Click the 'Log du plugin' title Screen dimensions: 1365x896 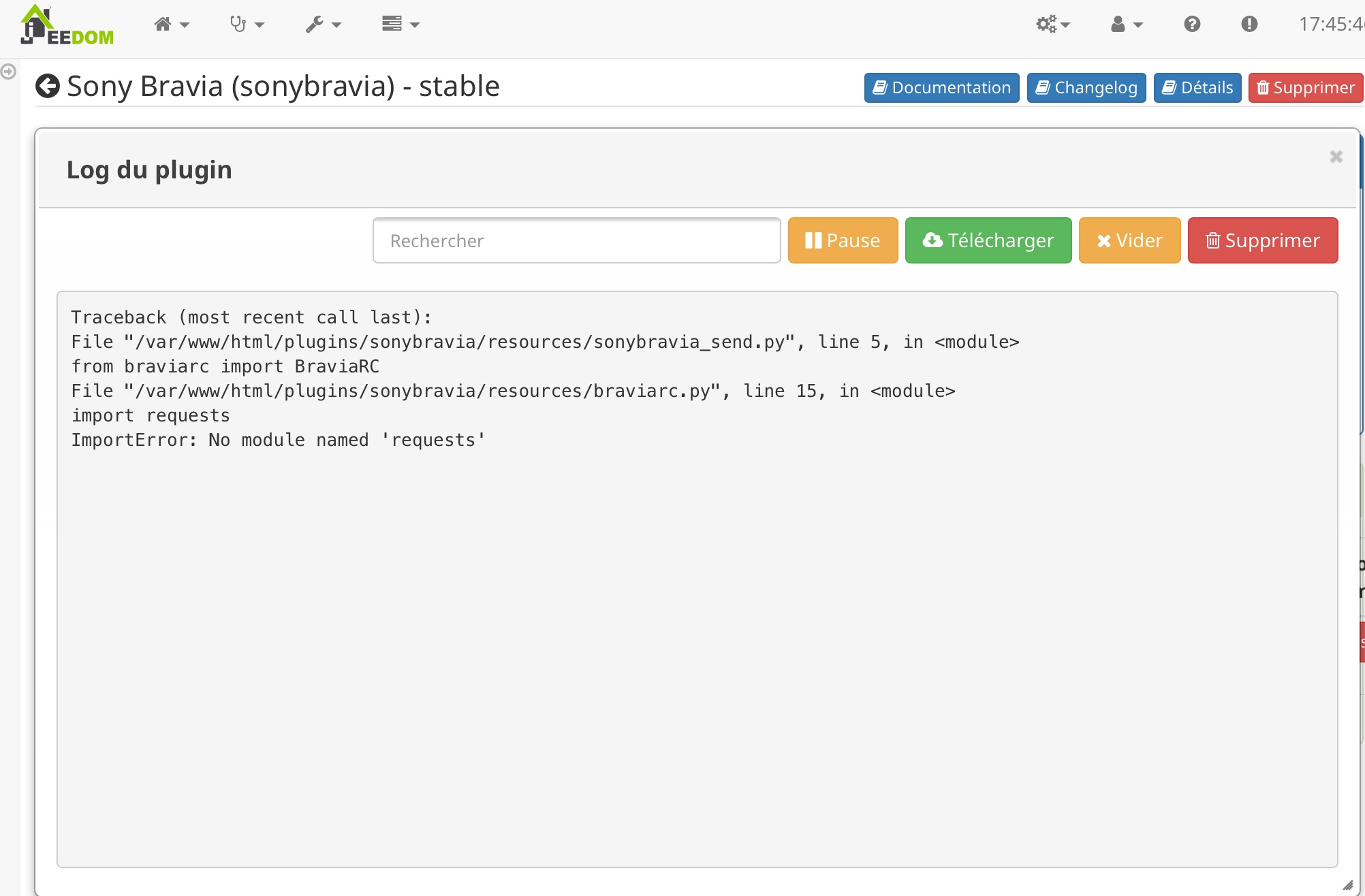[149, 170]
